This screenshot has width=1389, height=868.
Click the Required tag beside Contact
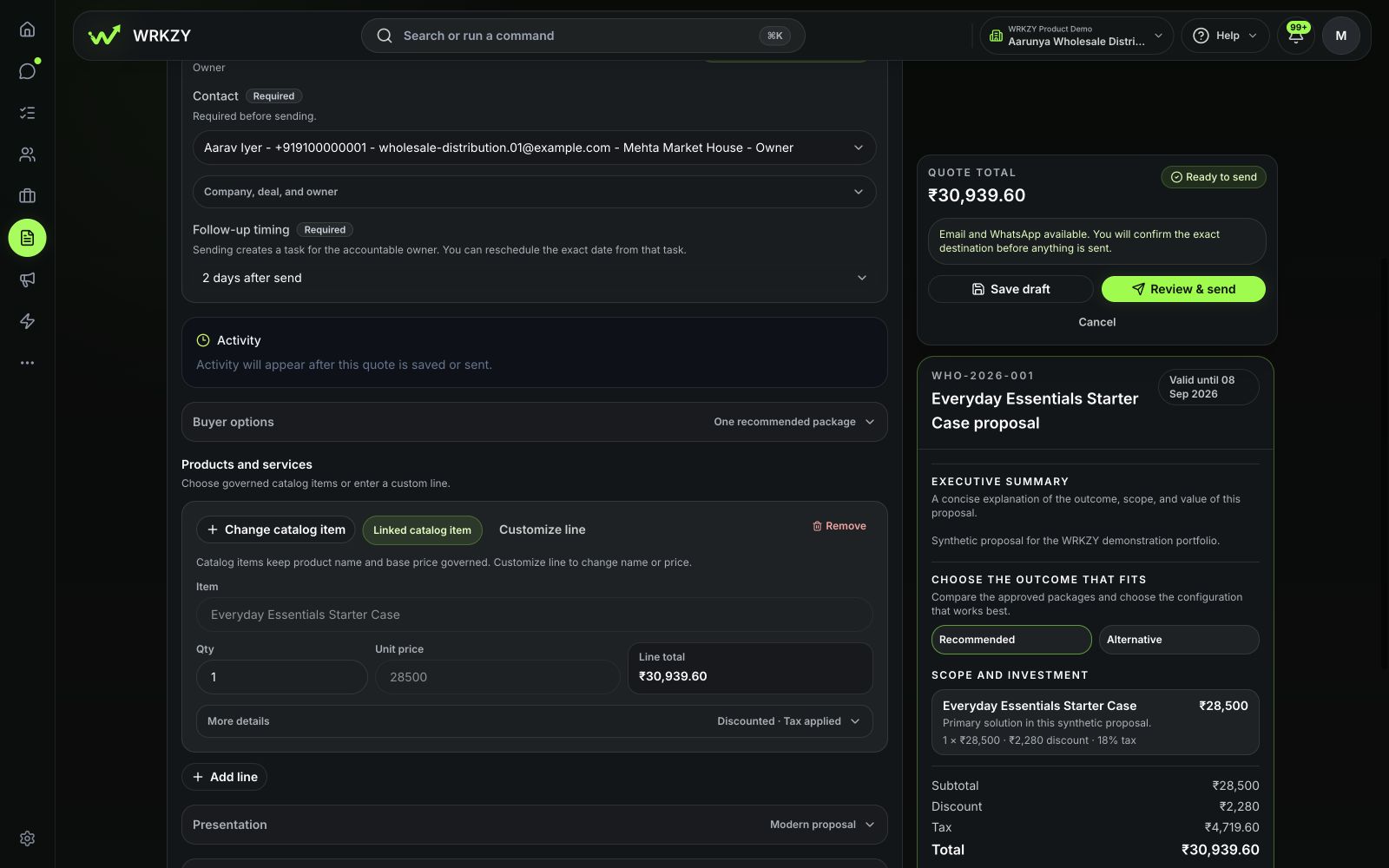pos(273,96)
